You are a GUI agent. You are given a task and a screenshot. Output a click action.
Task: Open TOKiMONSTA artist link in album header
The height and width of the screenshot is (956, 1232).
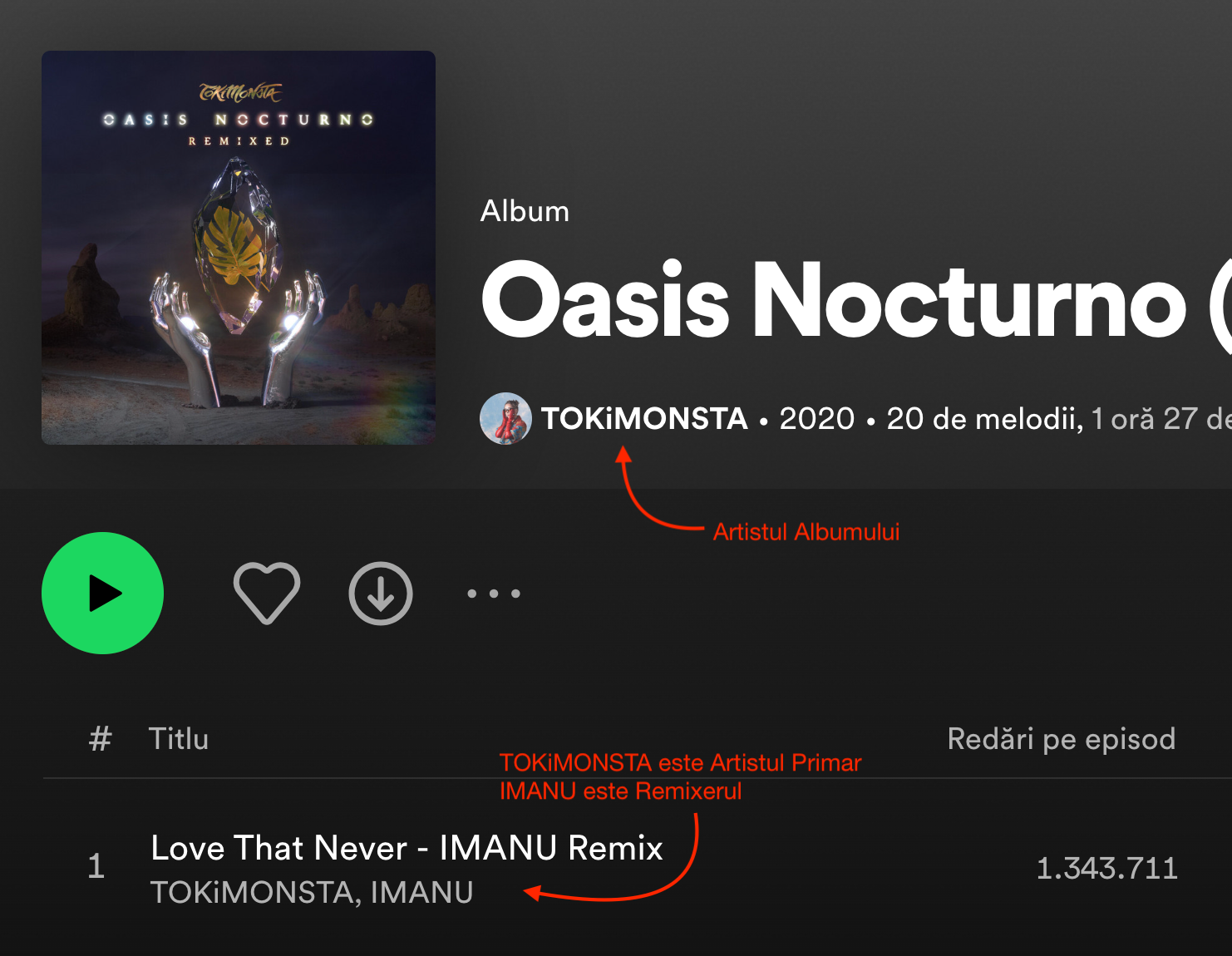644,418
